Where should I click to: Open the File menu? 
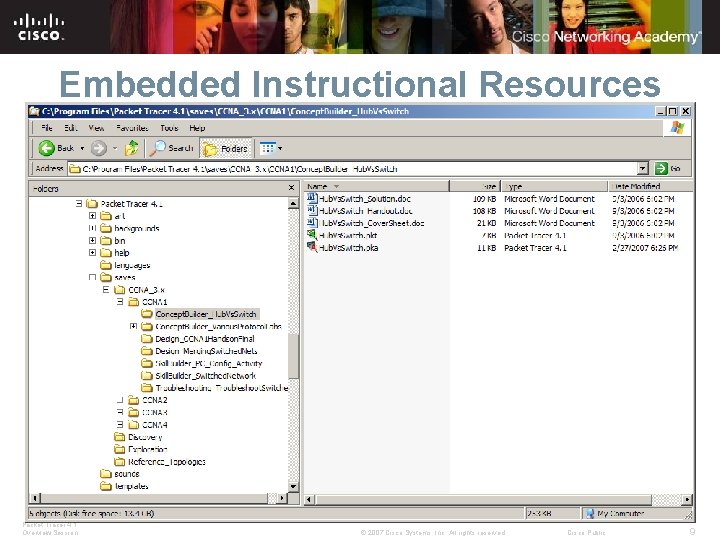point(47,128)
